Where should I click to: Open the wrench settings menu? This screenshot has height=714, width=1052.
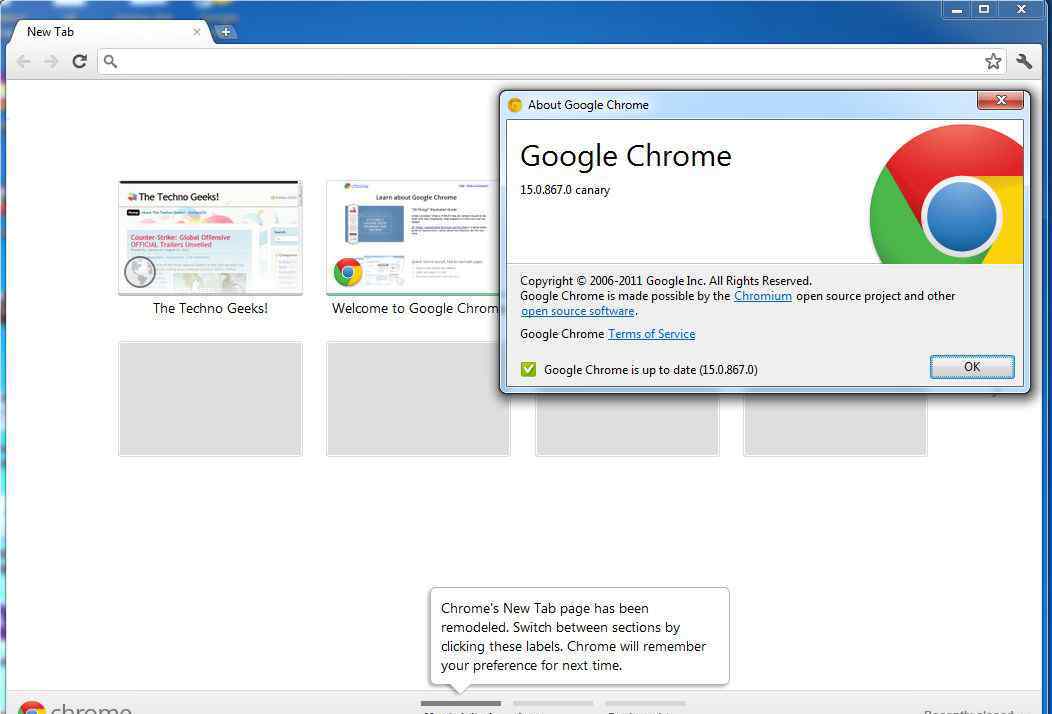point(1024,62)
